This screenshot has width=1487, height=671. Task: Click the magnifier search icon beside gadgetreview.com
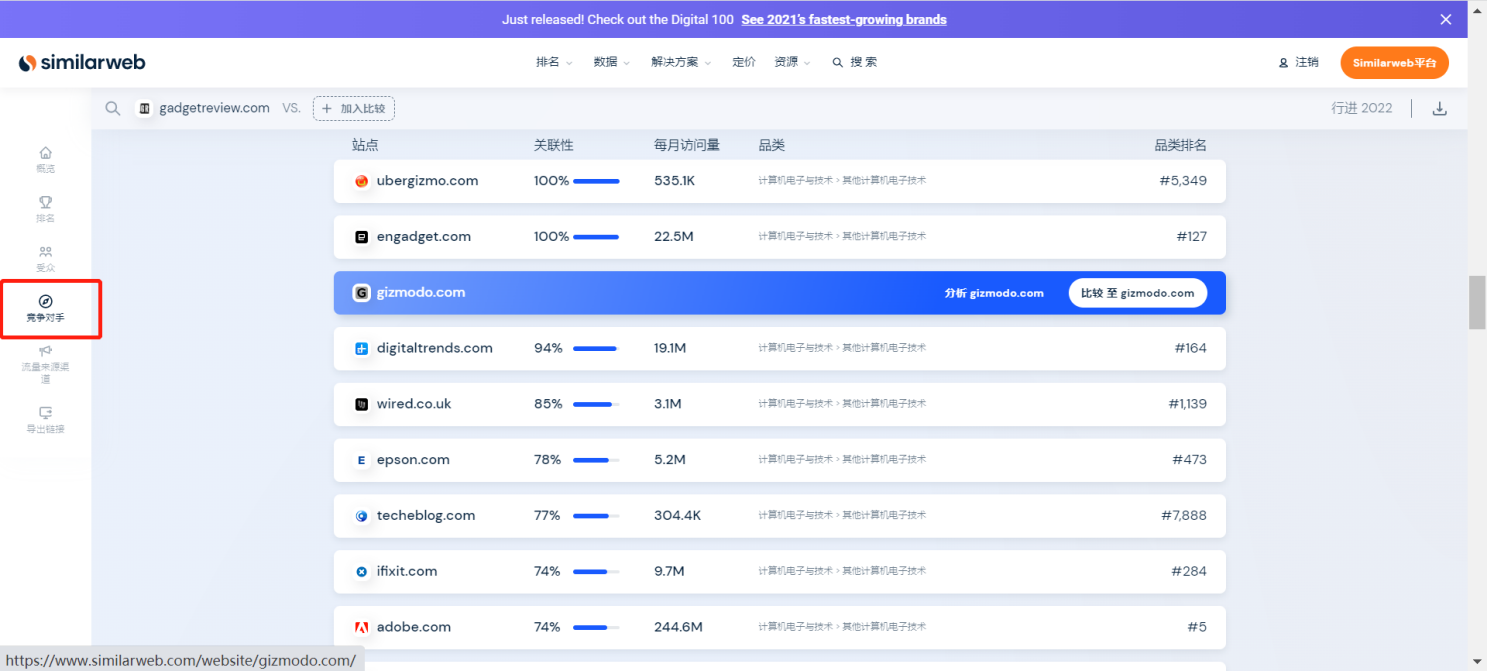point(113,108)
